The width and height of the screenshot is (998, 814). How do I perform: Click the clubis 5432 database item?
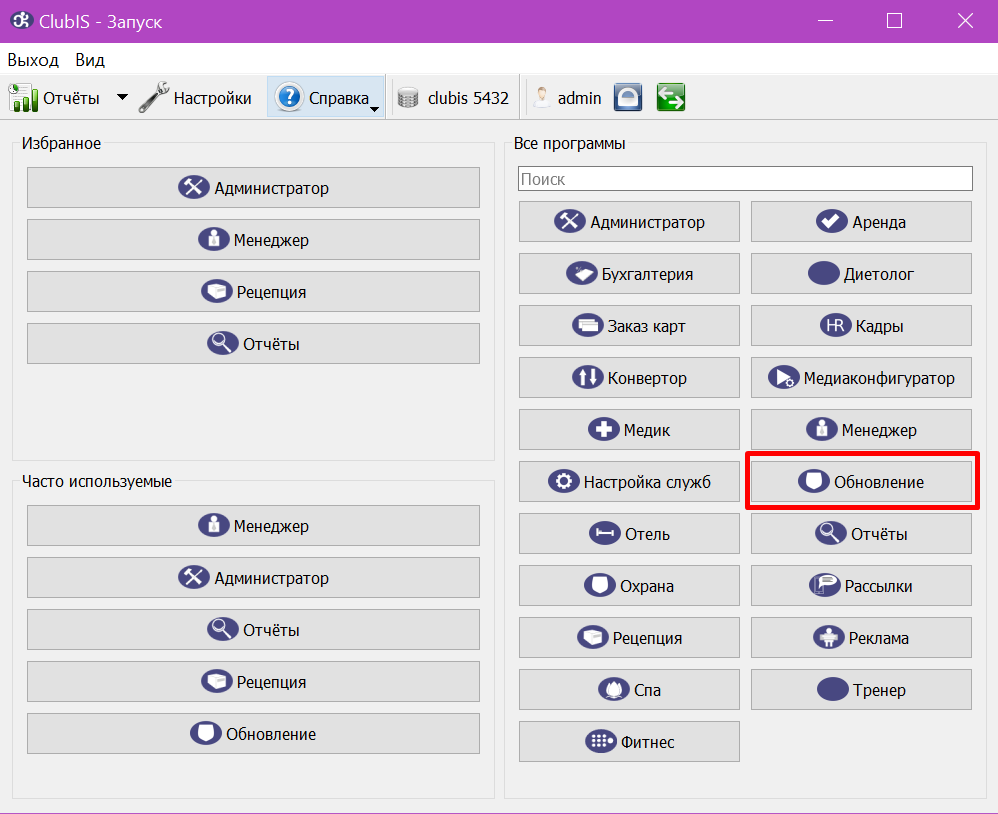pos(453,98)
